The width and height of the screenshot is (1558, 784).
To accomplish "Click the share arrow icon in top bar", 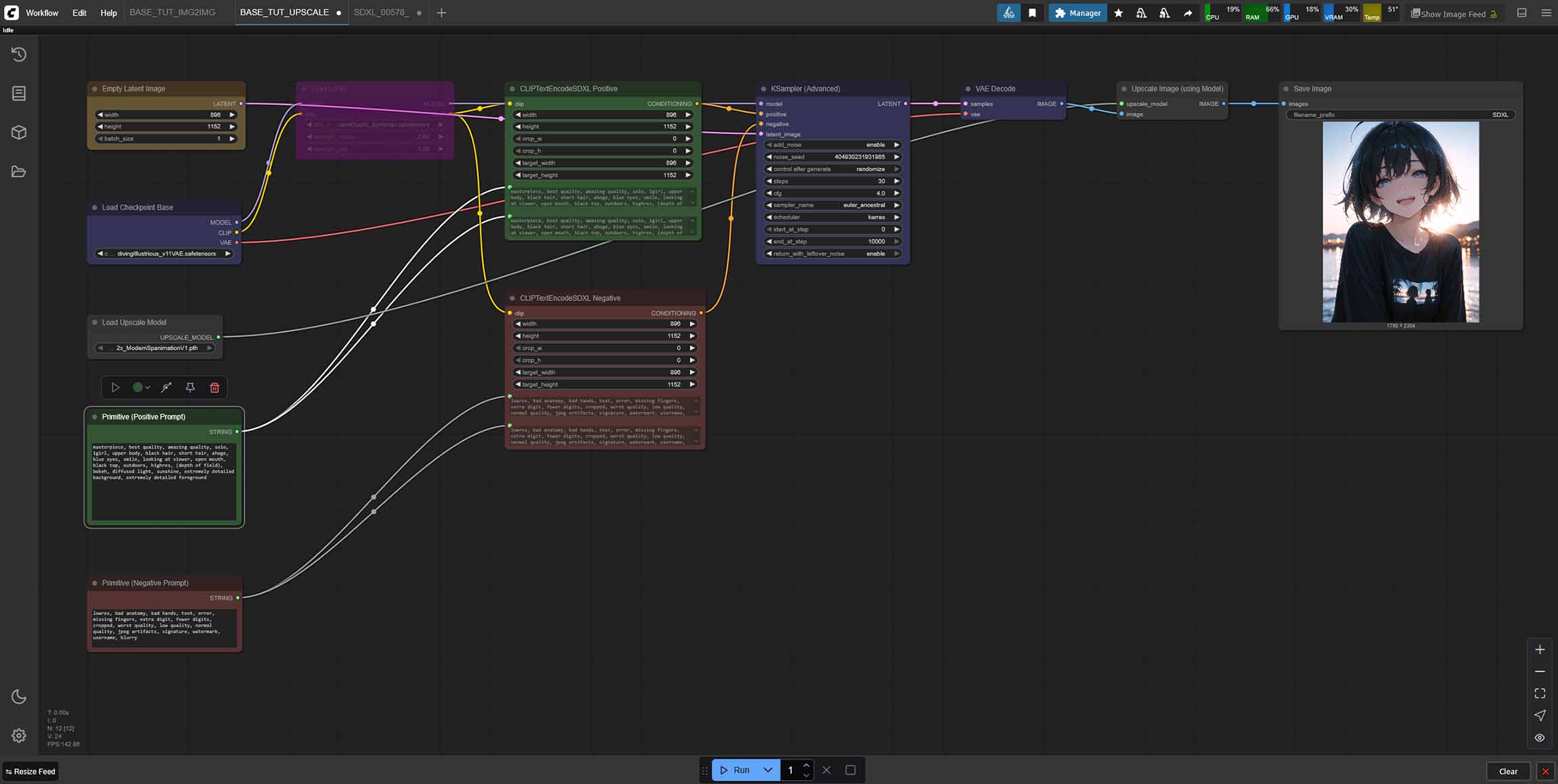I will coord(1188,13).
